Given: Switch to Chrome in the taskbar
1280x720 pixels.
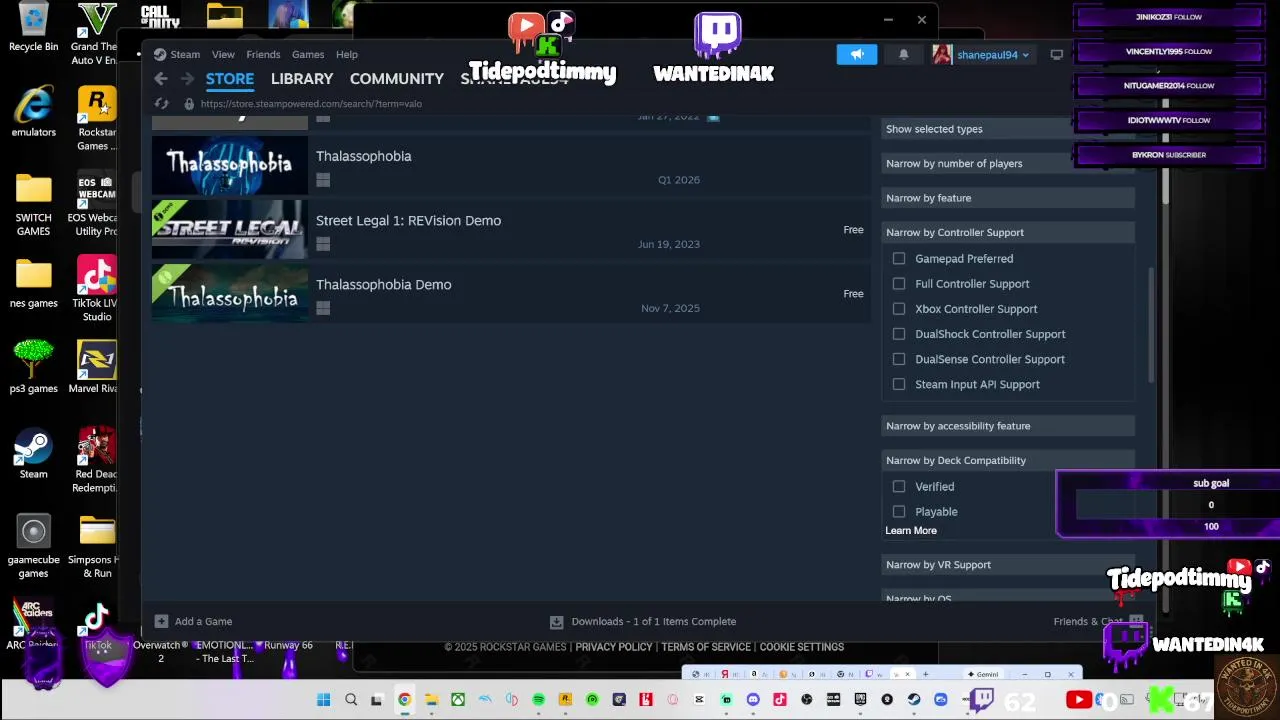Looking at the screenshot, I should [x=404, y=700].
